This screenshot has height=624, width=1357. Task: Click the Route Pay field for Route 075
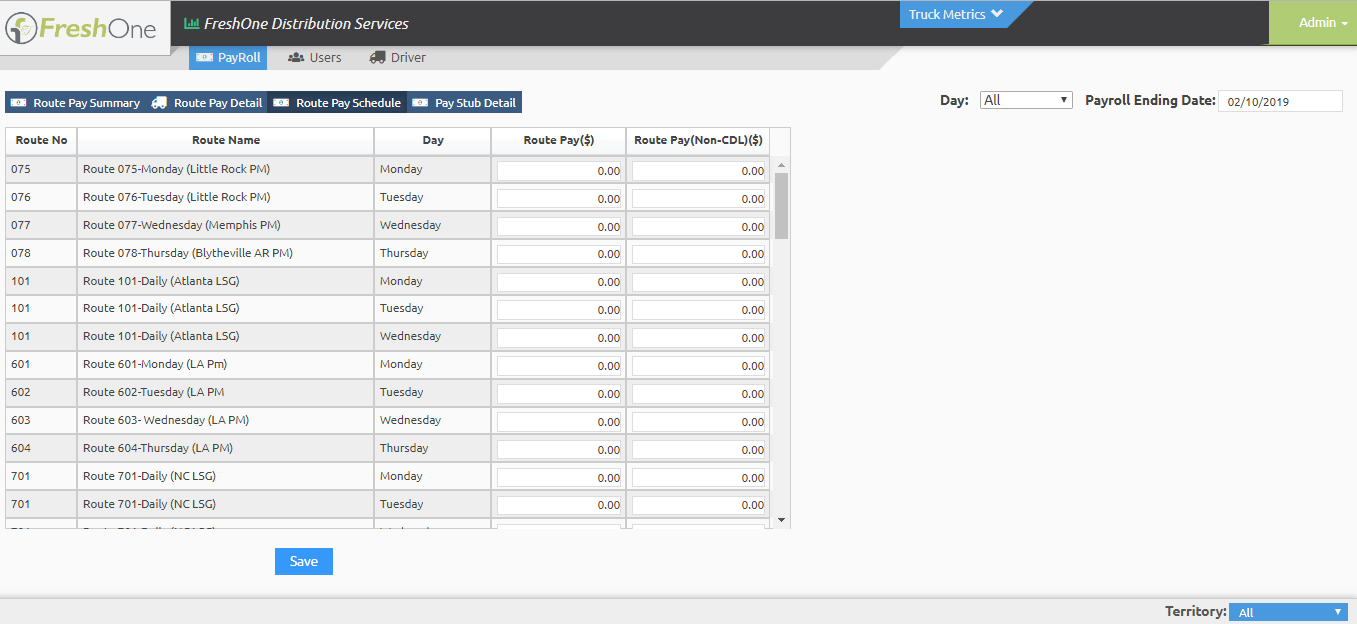pyautogui.click(x=559, y=171)
